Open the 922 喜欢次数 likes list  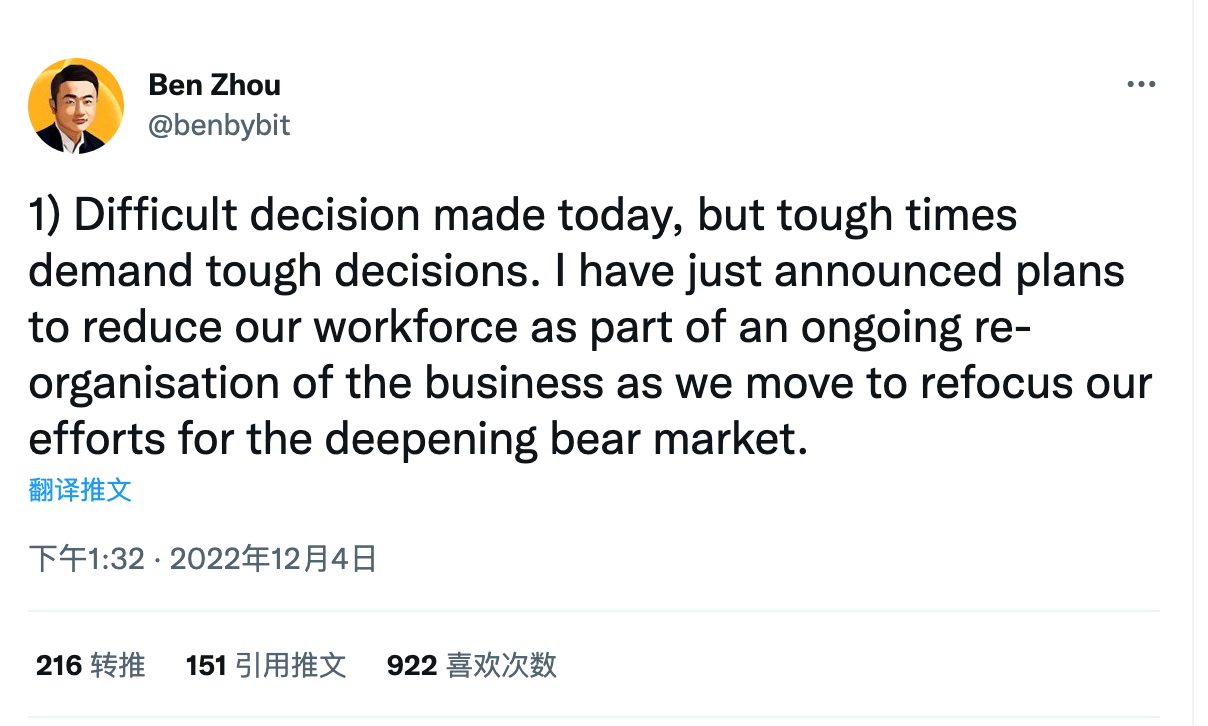point(470,664)
